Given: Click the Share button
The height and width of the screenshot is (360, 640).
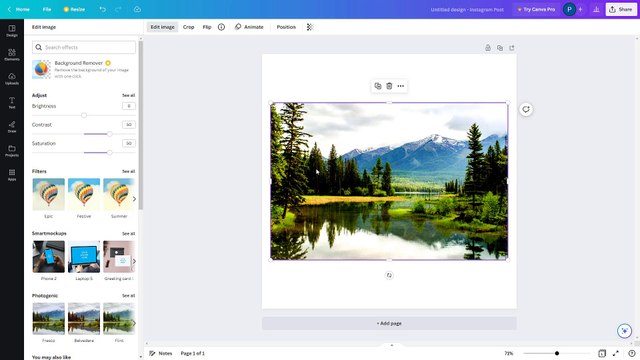Looking at the screenshot, I should click(x=621, y=9).
